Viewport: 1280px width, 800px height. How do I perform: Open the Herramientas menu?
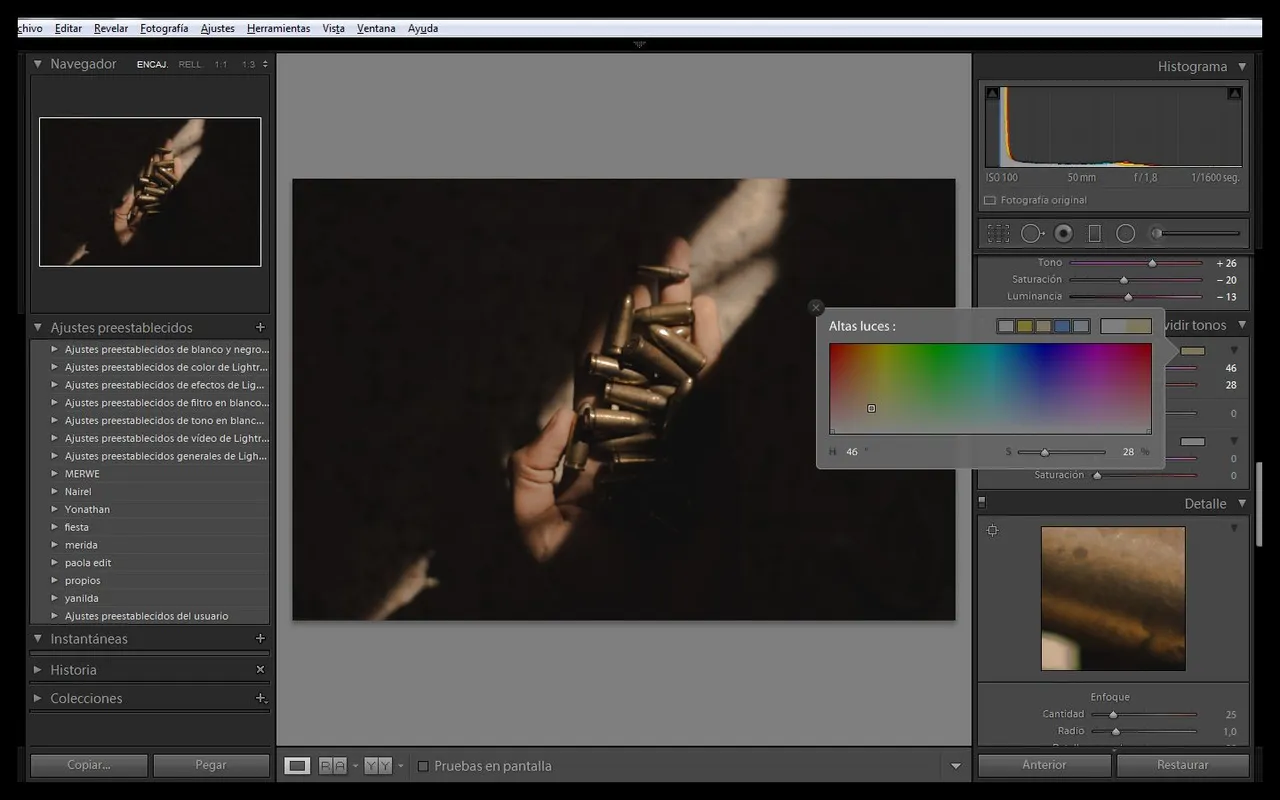(278, 28)
